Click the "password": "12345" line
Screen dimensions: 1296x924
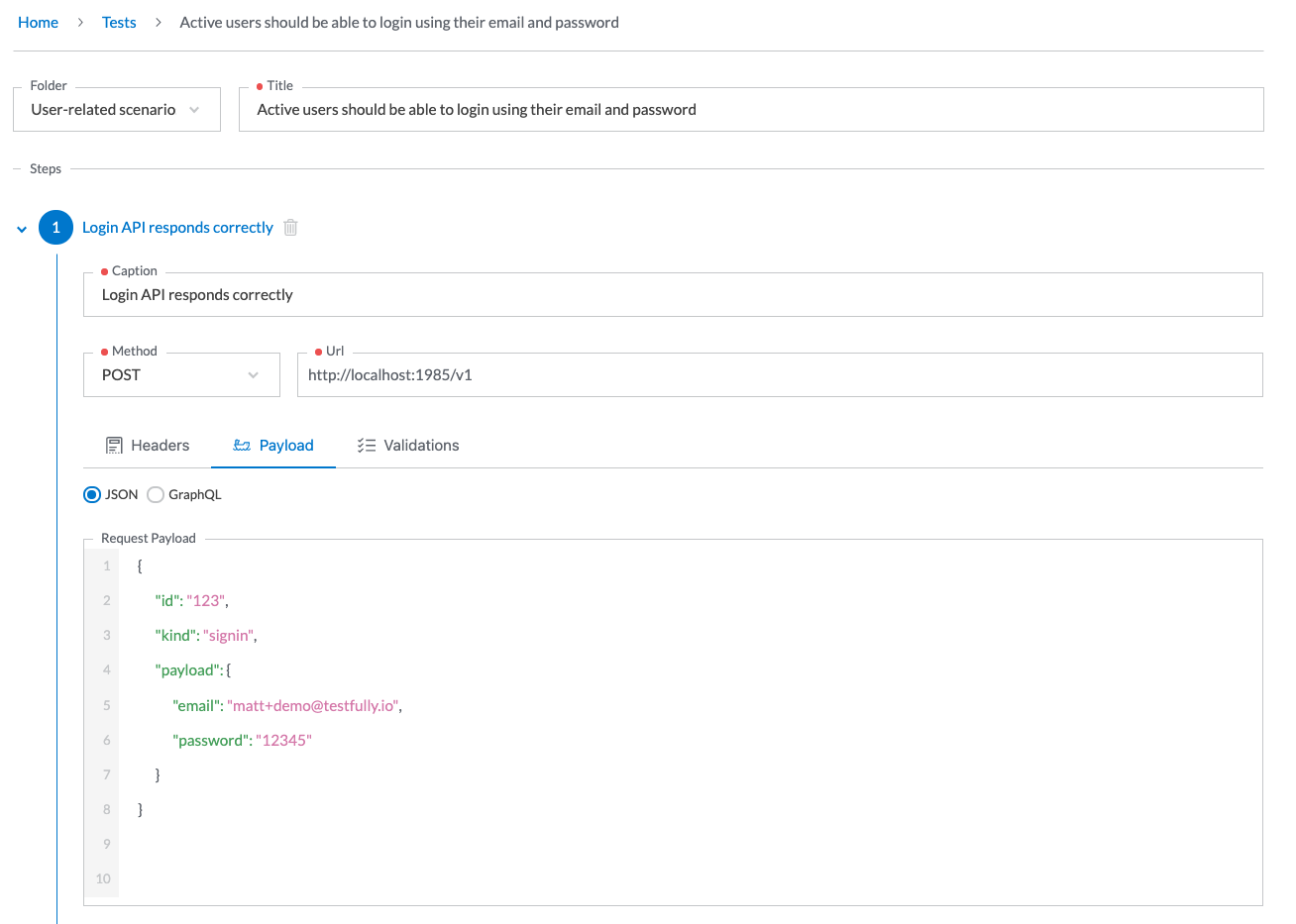[x=242, y=740]
